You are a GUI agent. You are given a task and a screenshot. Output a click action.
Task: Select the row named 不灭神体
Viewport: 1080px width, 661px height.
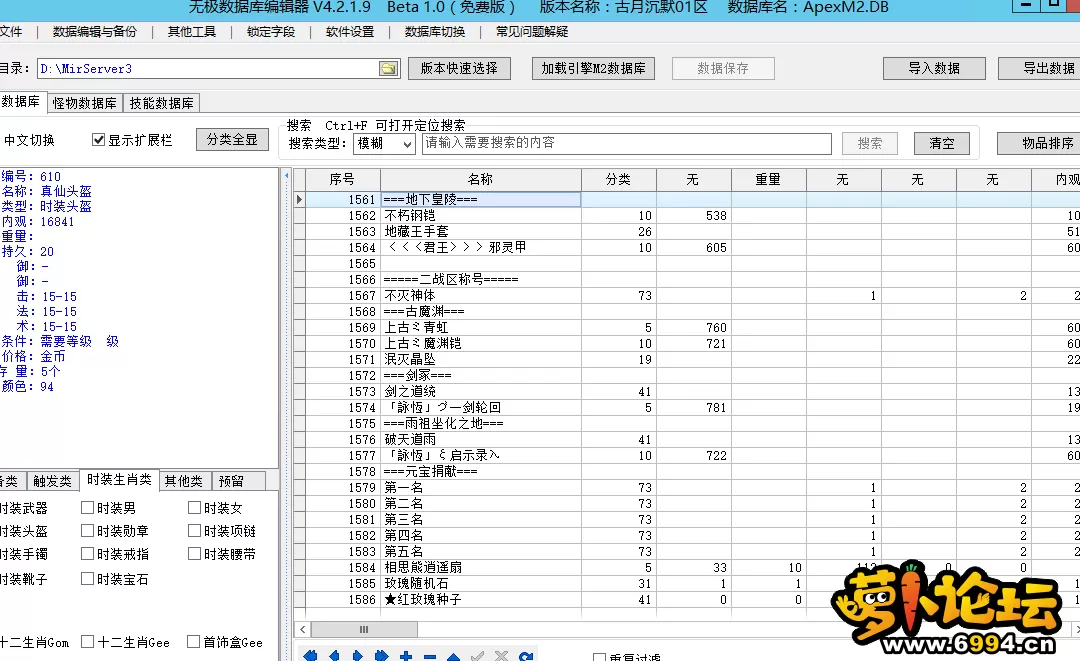pos(686,295)
